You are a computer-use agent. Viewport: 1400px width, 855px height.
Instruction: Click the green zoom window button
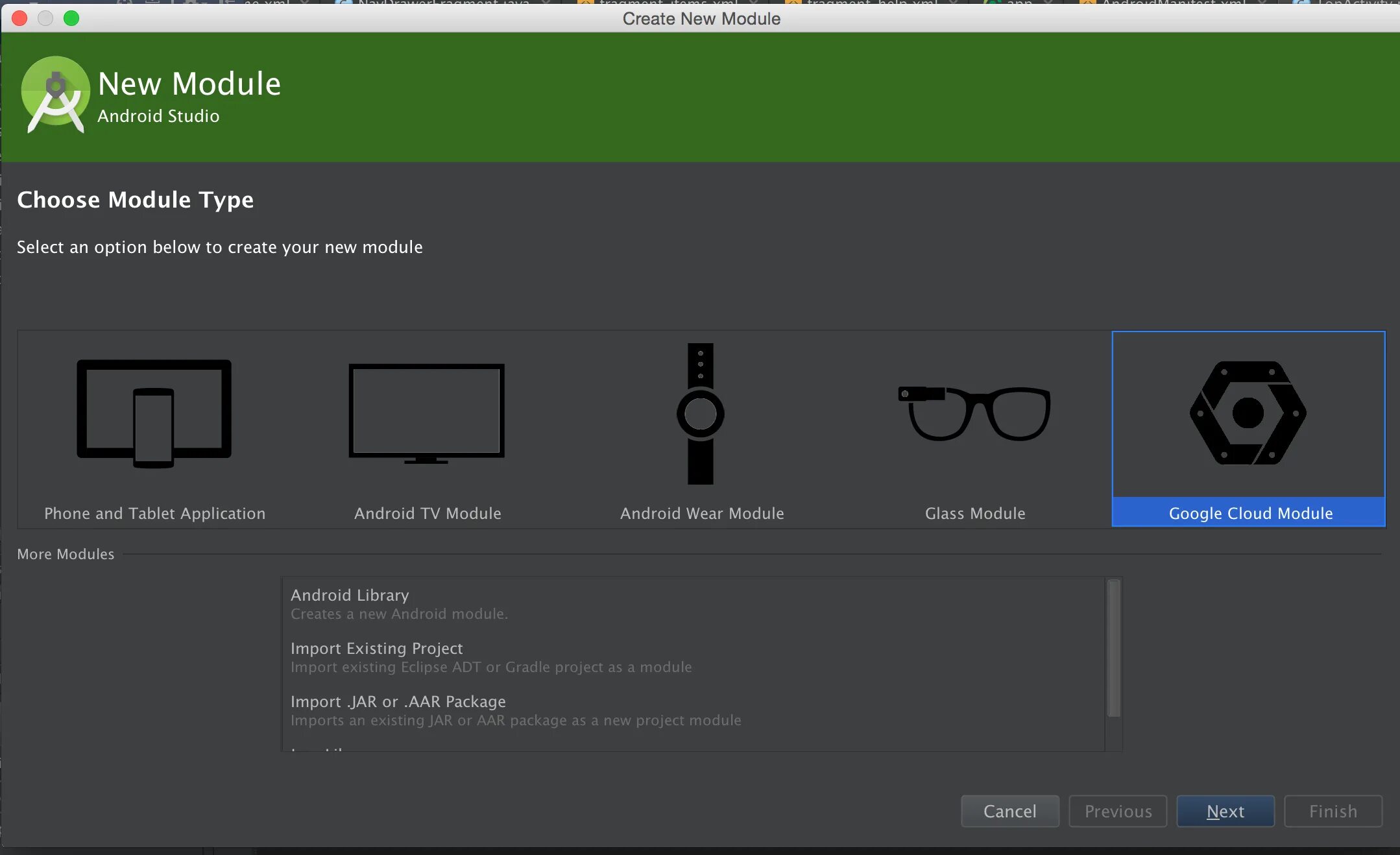pyautogui.click(x=71, y=18)
